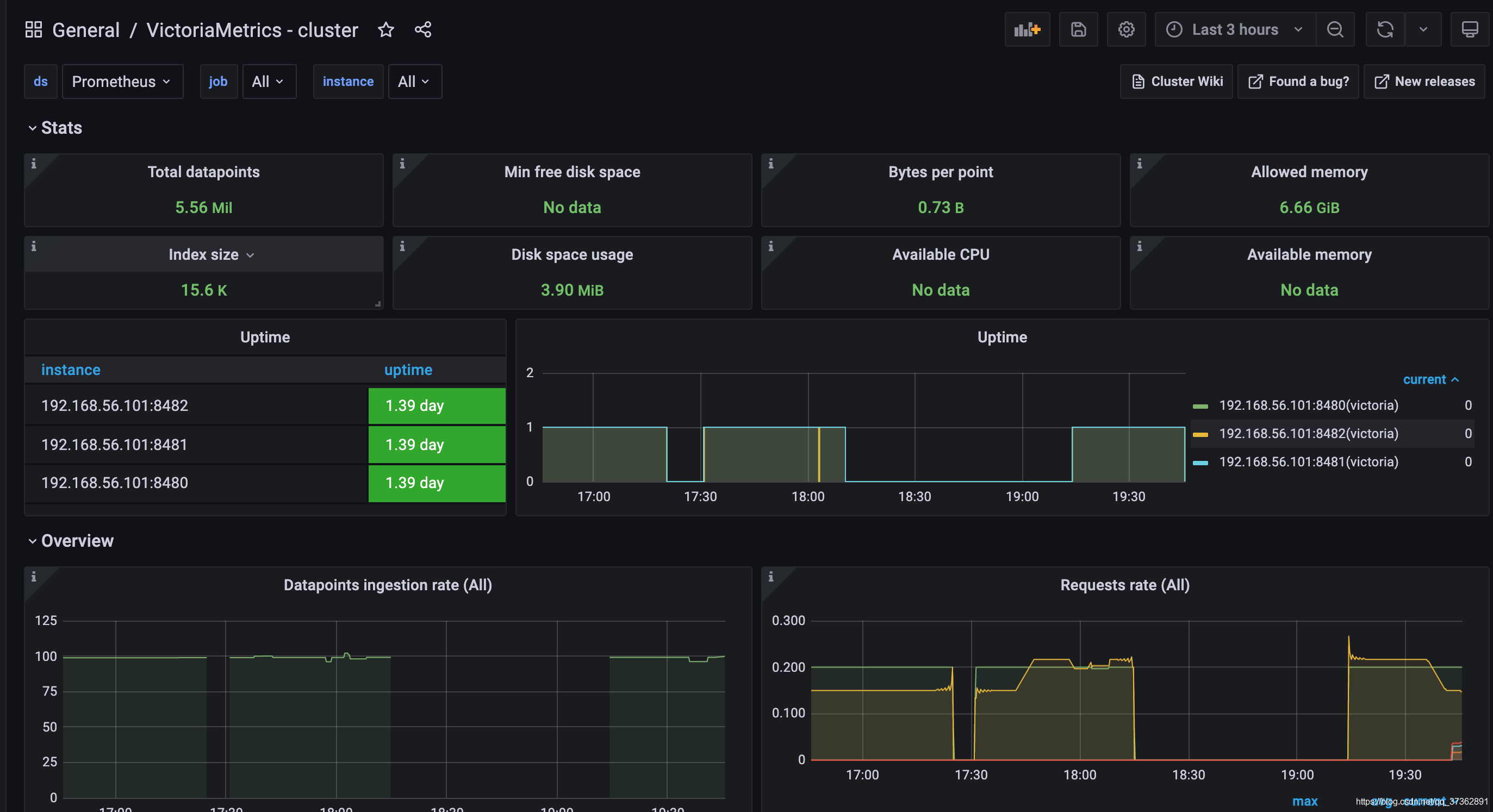Image resolution: width=1493 pixels, height=812 pixels.
Task: Show info for Available memory panel
Action: pos(1140,247)
